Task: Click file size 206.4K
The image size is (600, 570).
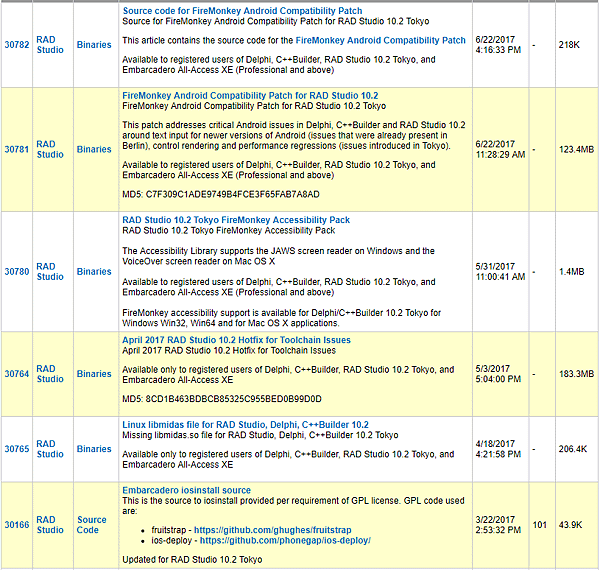Action: pos(573,449)
